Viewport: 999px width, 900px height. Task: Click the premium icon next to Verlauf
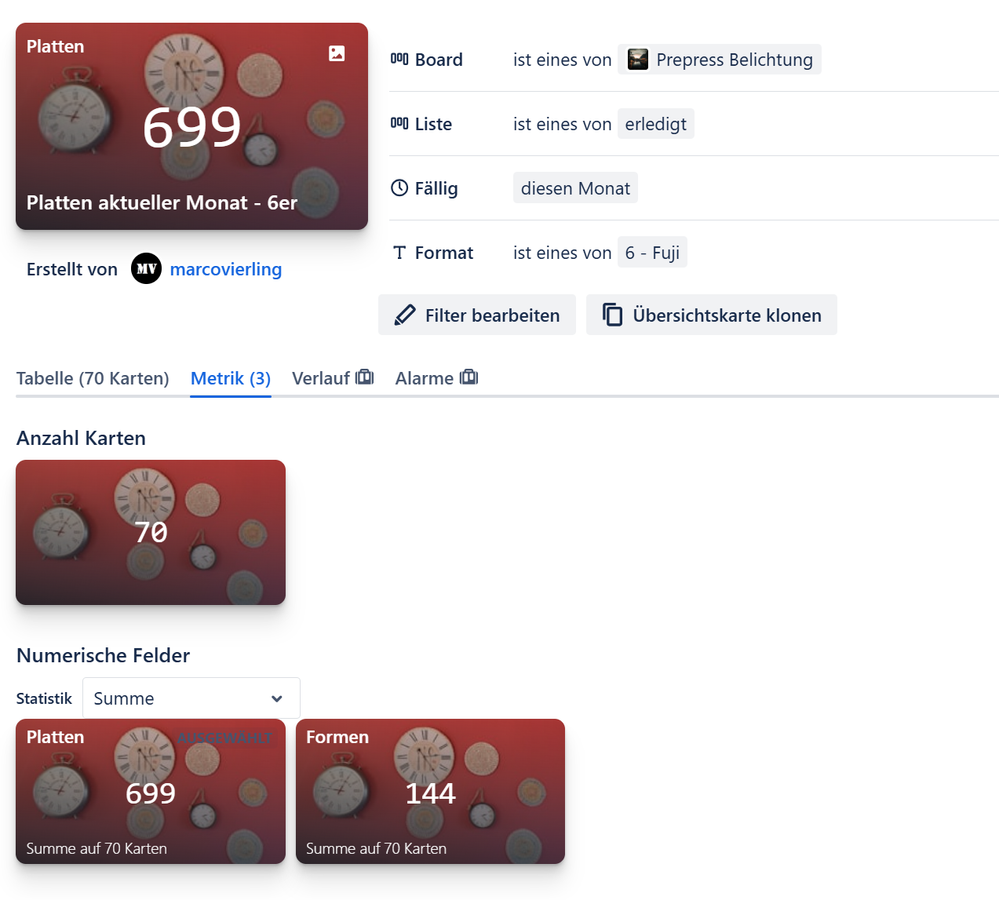(x=365, y=378)
